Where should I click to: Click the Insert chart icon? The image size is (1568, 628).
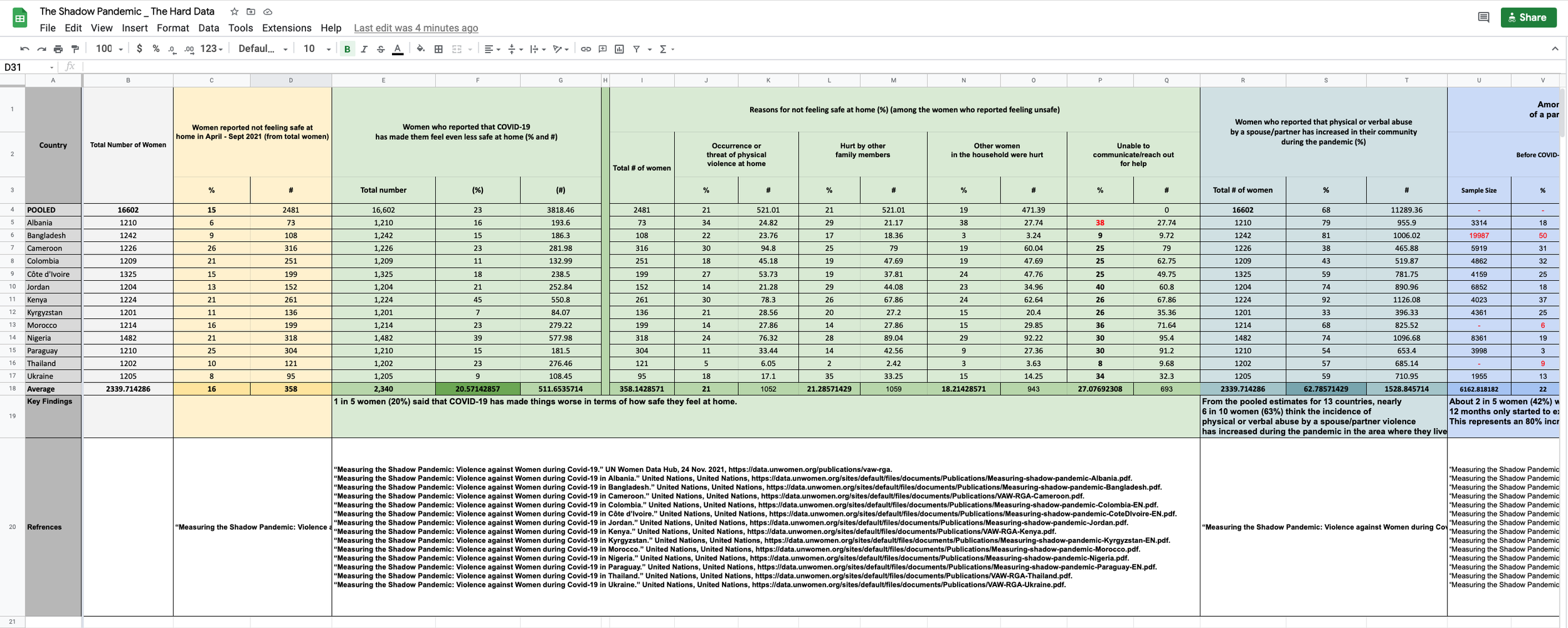tap(620, 49)
